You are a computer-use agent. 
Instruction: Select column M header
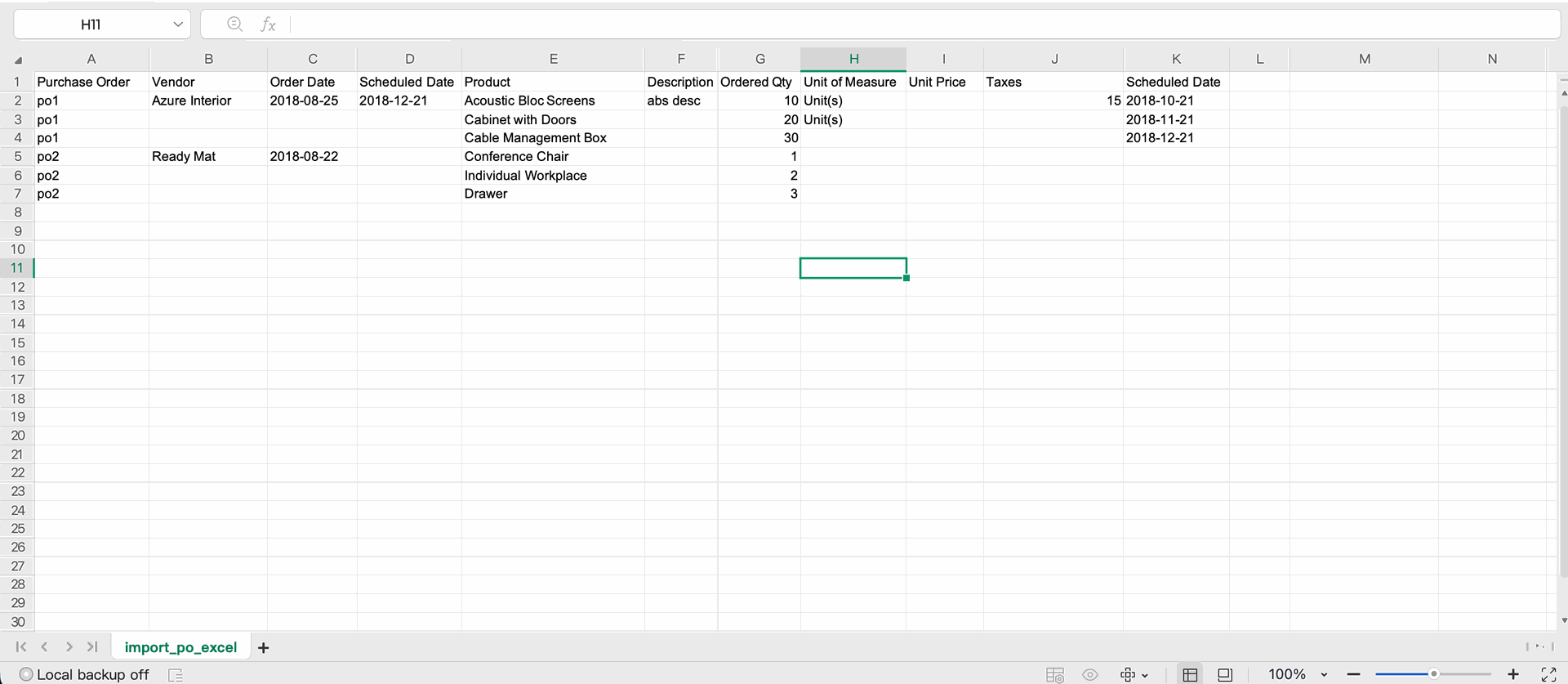click(1364, 59)
